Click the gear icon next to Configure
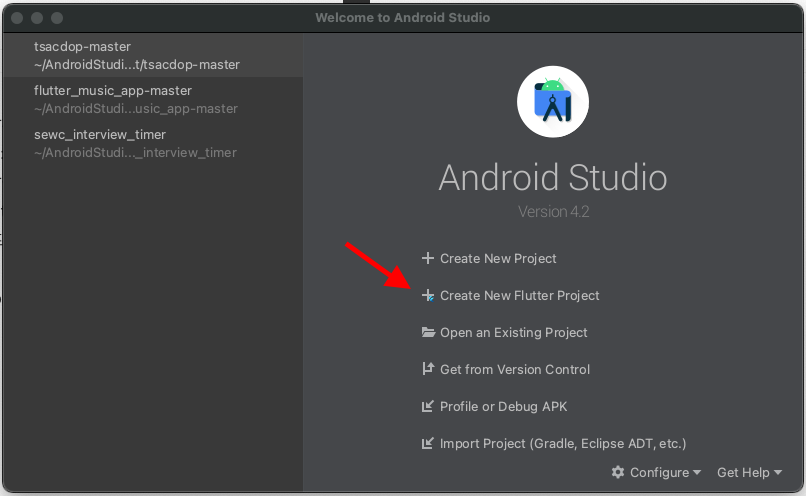This screenshot has width=806, height=496. tap(618, 472)
